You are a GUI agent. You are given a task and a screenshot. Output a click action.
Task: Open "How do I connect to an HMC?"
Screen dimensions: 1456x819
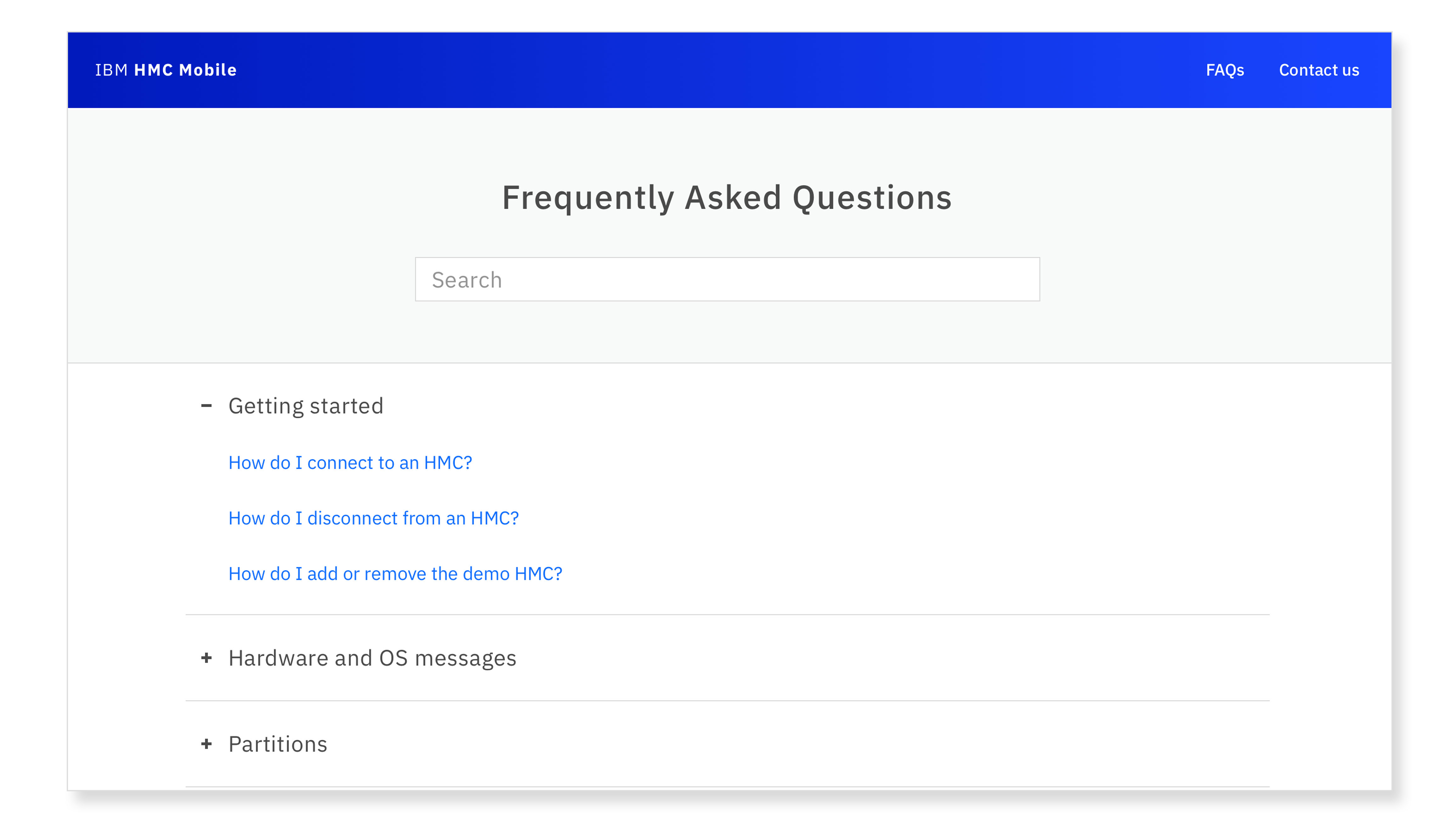pyautogui.click(x=350, y=463)
